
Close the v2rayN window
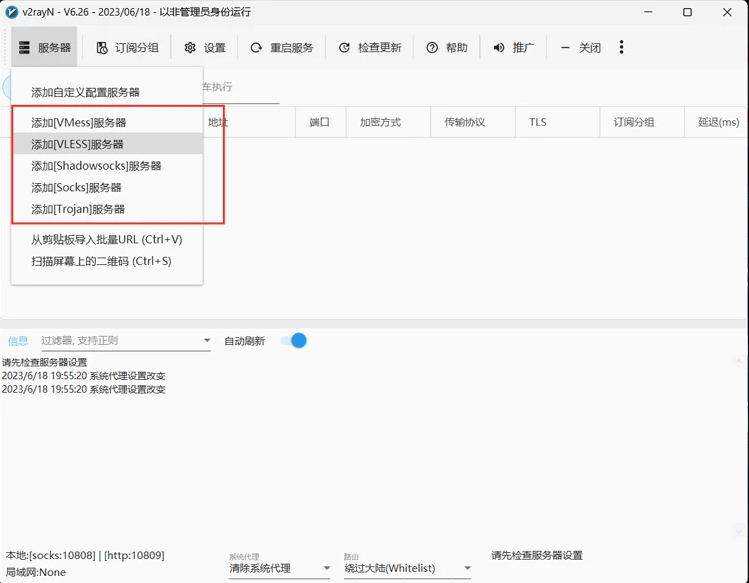click(727, 12)
